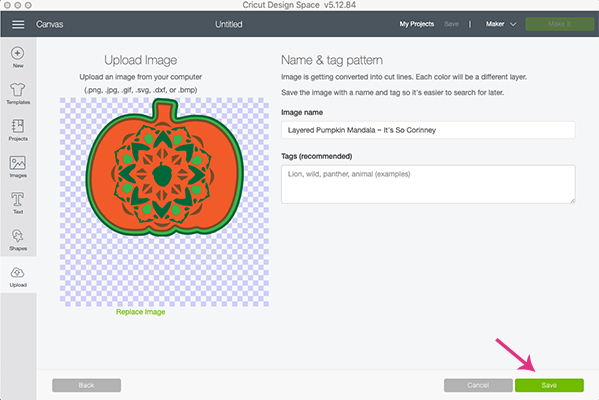Screen dimensions: 599x400
Task: Click Save in the top header
Action: (x=451, y=24)
